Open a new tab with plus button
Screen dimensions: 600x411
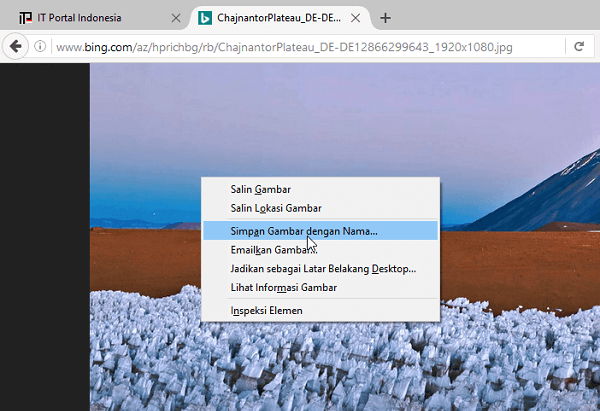click(385, 18)
